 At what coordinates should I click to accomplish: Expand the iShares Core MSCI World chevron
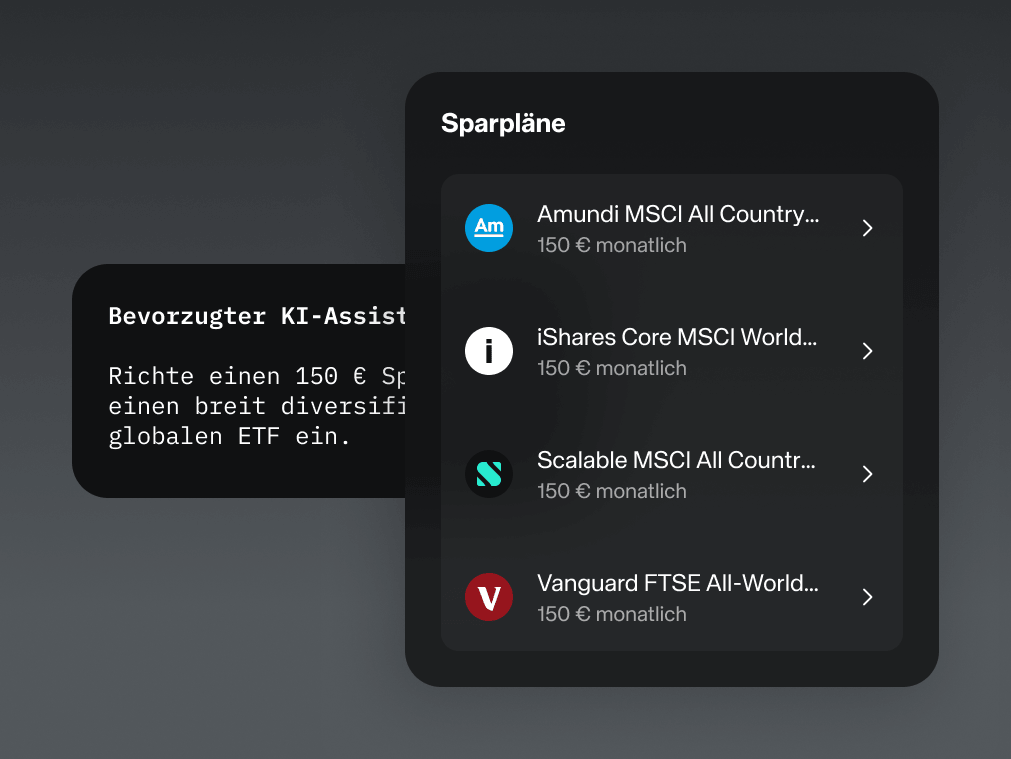[x=867, y=351]
